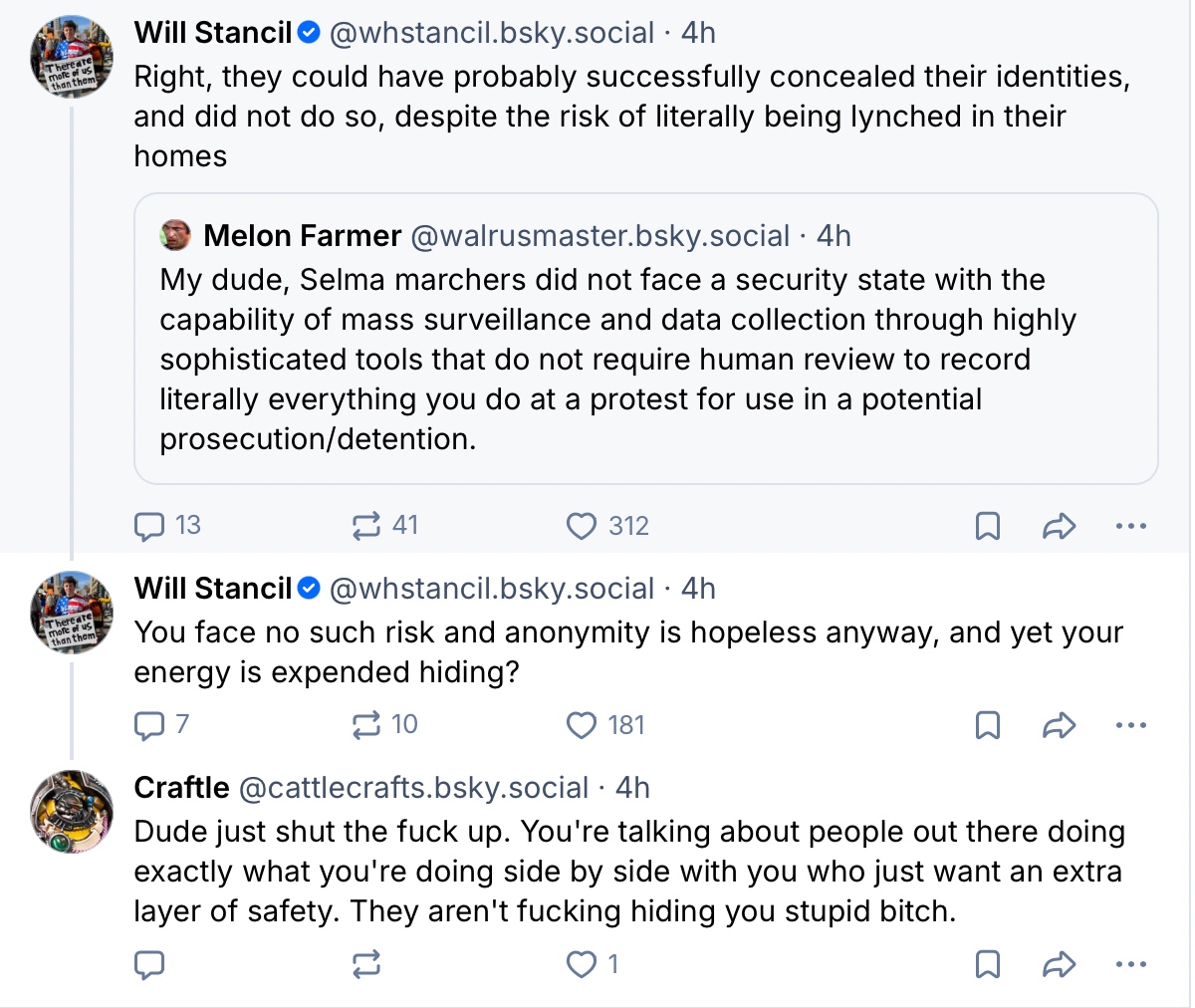Click Craftle's profile avatar
The image size is (1195, 1008).
[72, 811]
